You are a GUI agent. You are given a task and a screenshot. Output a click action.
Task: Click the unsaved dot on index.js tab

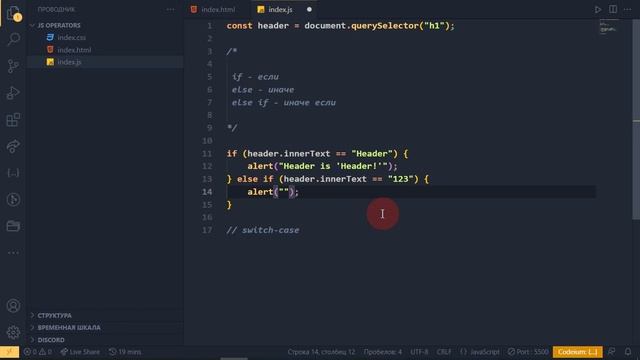[x=309, y=9]
